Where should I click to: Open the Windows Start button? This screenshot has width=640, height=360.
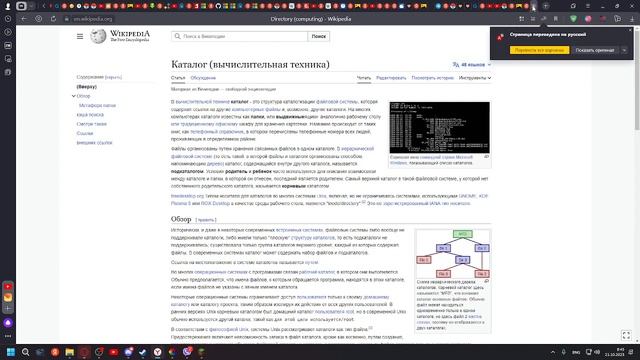click(x=11, y=352)
